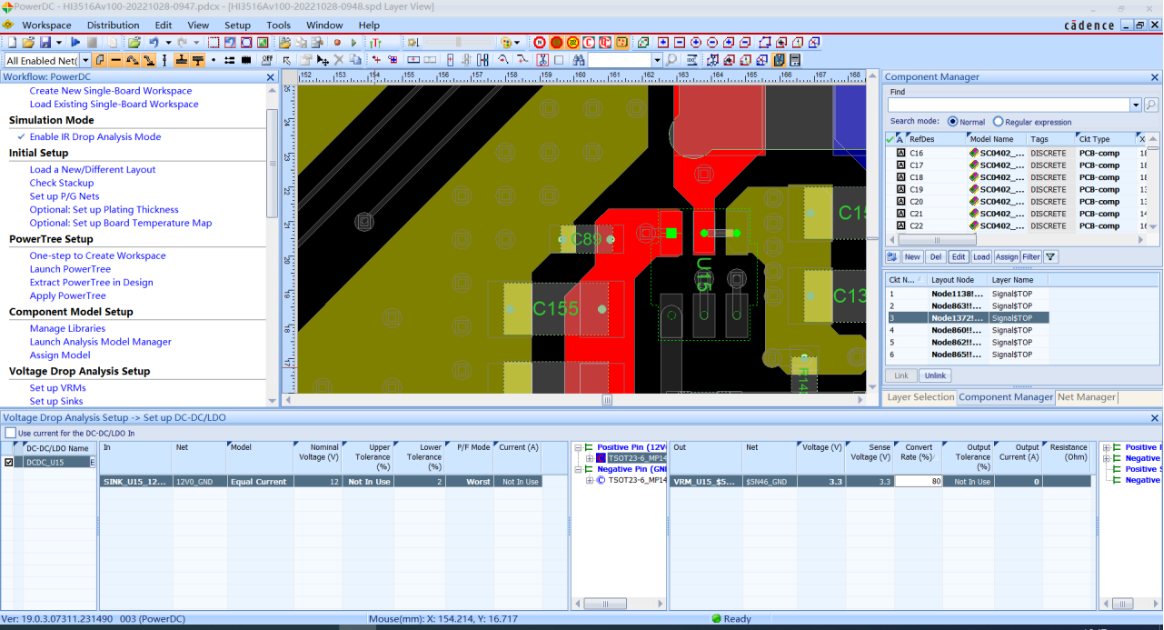This screenshot has height=630, width=1164.
Task: Click the search icon beside Find field
Action: tap(1151, 105)
